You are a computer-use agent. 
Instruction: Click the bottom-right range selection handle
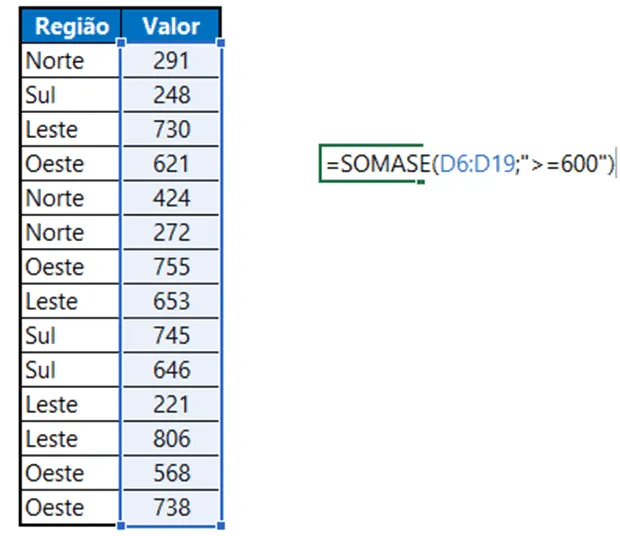221,525
